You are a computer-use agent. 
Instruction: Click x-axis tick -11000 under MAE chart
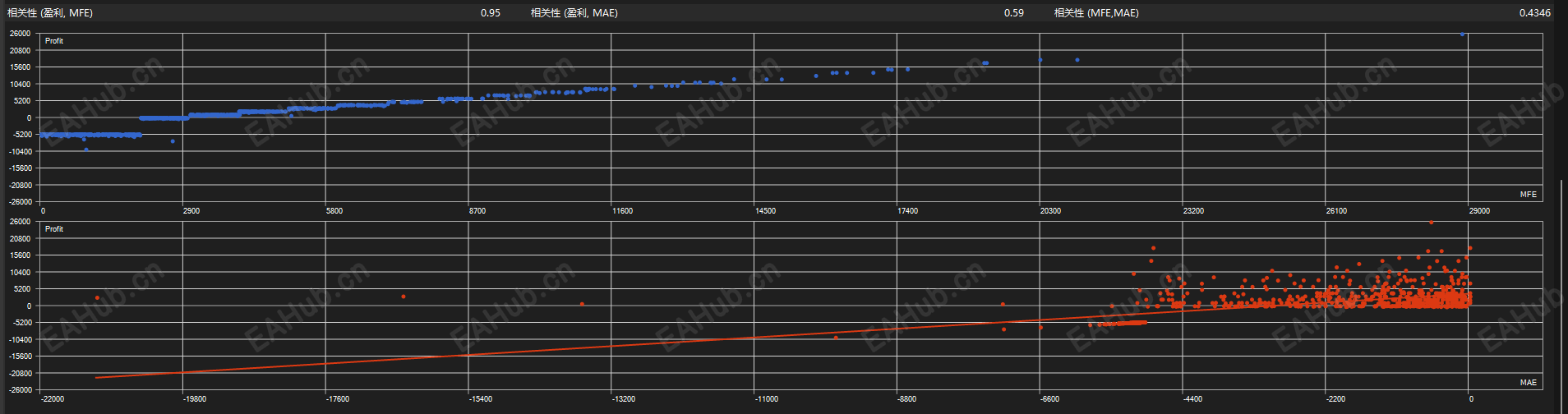[x=767, y=399]
